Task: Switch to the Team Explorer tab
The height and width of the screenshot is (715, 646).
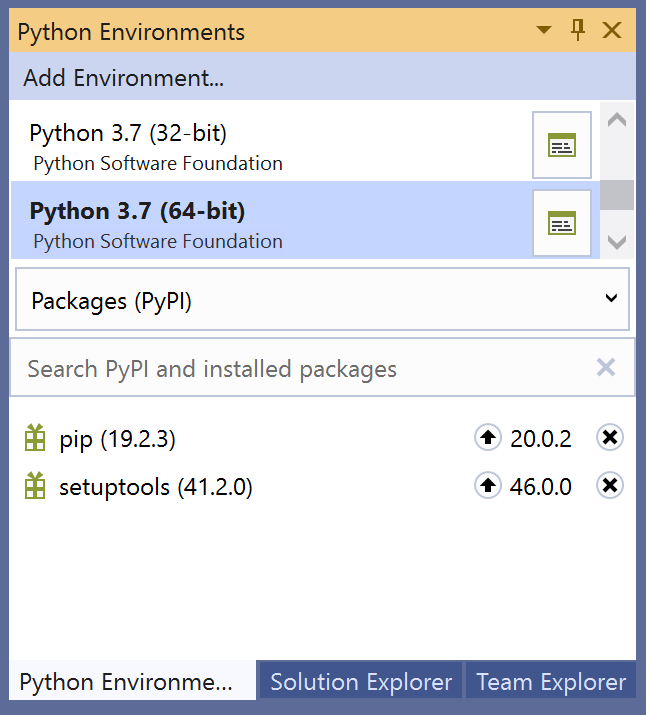Action: pos(551,682)
